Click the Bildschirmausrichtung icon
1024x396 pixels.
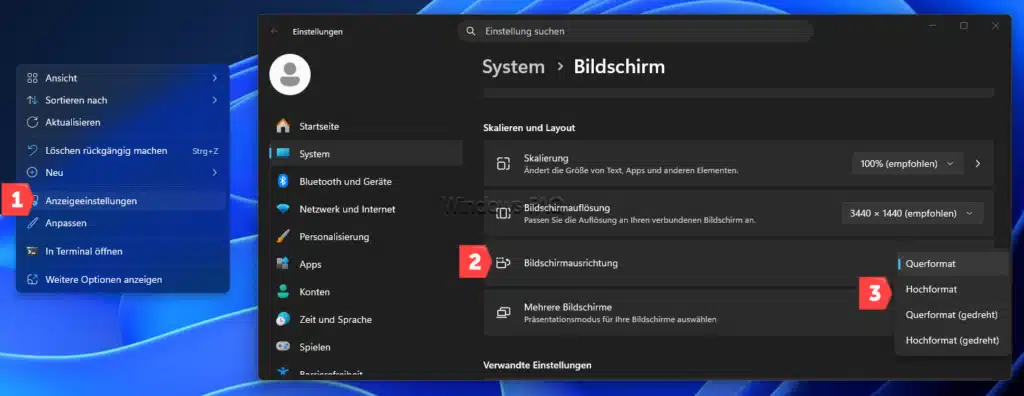(x=503, y=263)
